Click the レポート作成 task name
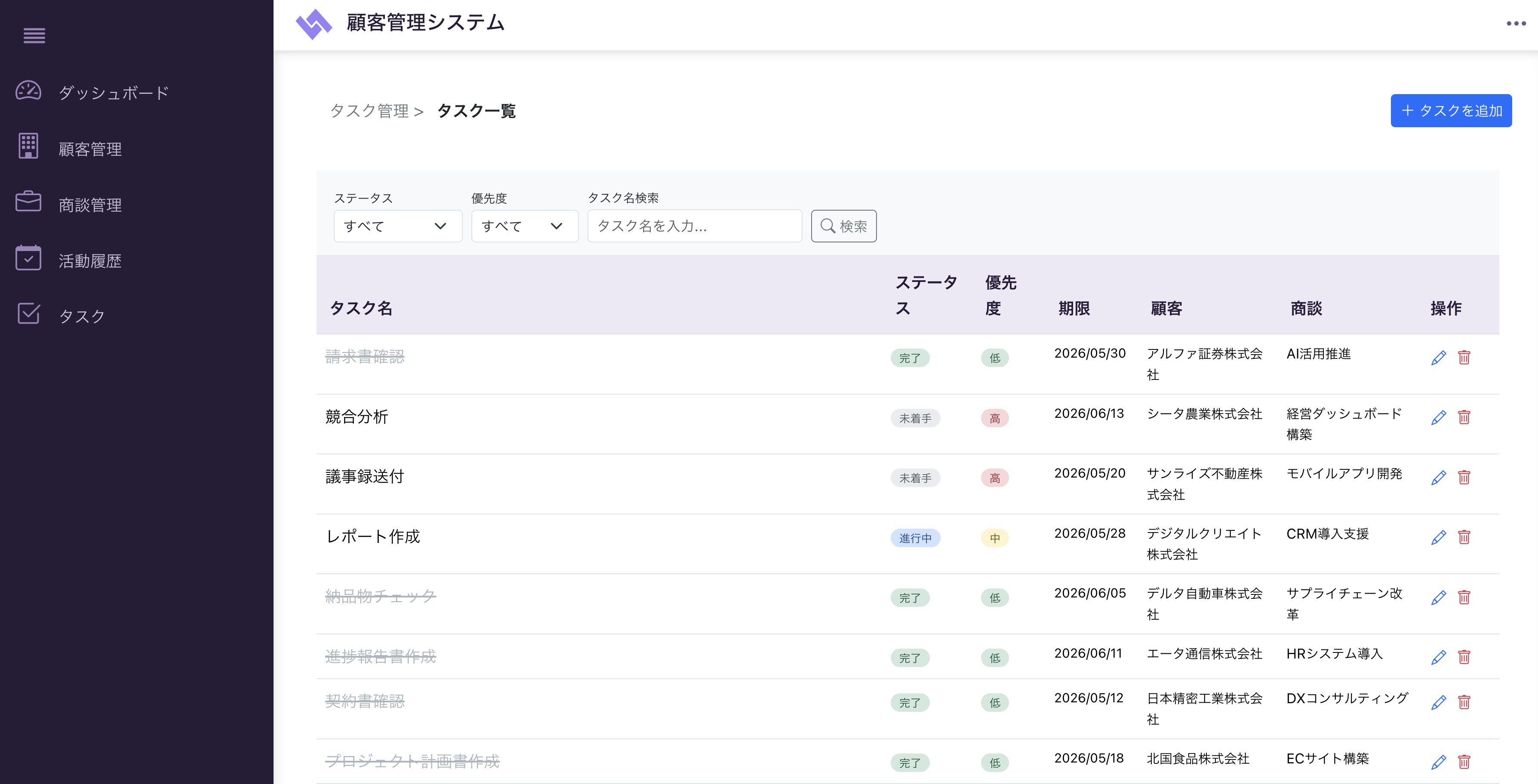 coord(373,536)
